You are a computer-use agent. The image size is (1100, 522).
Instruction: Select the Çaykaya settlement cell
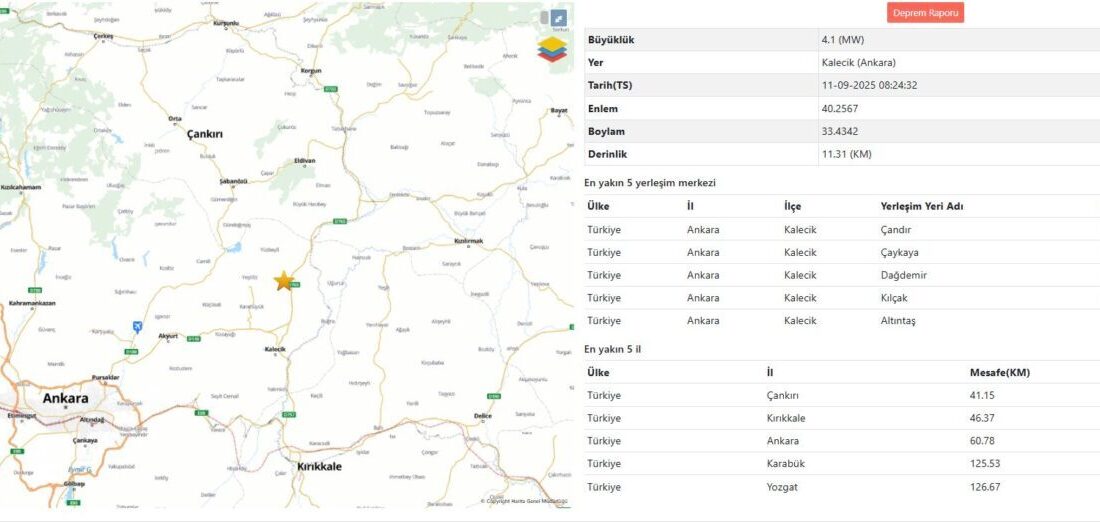point(899,253)
